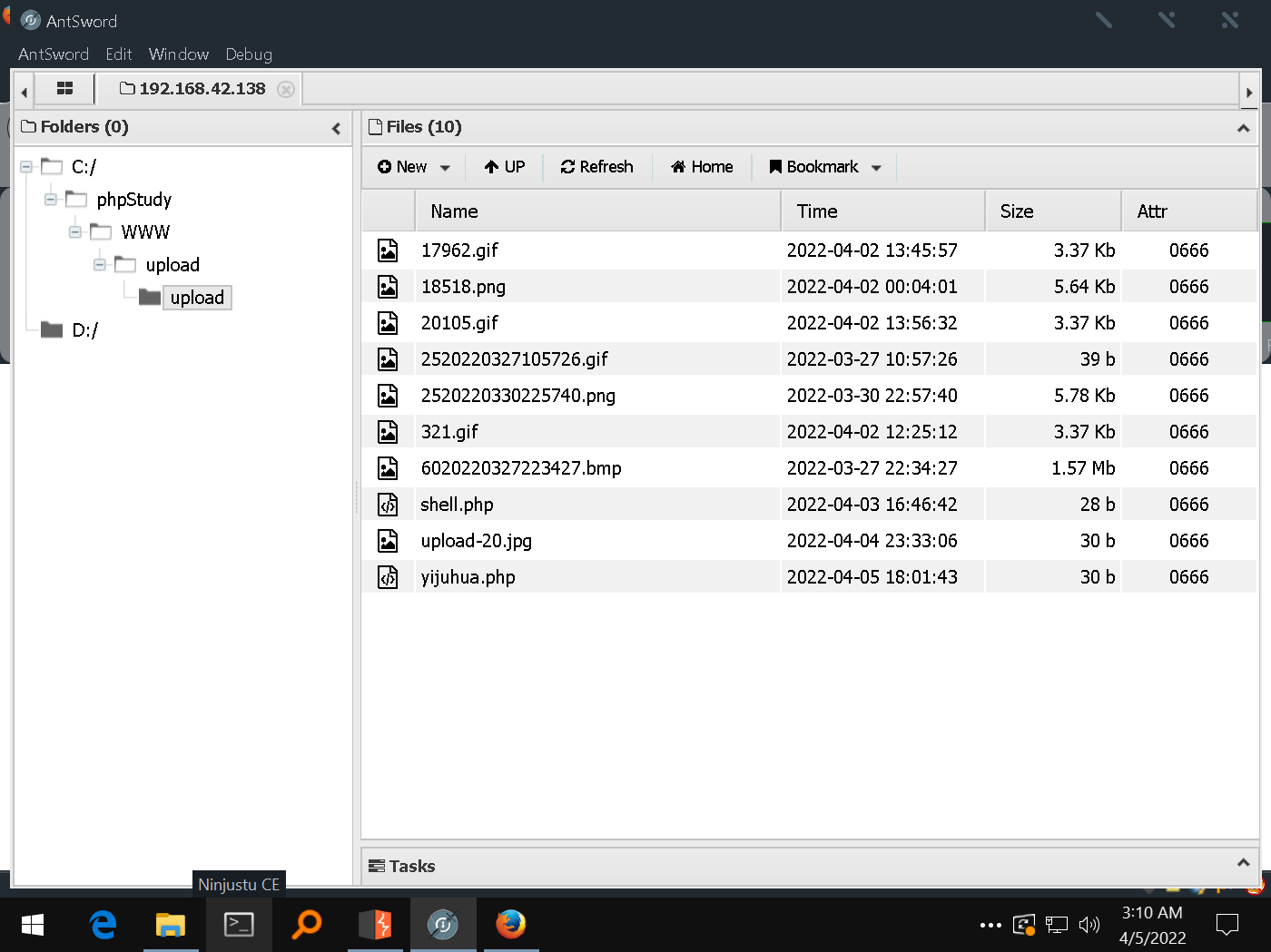Open the Debug menu

coord(249,54)
